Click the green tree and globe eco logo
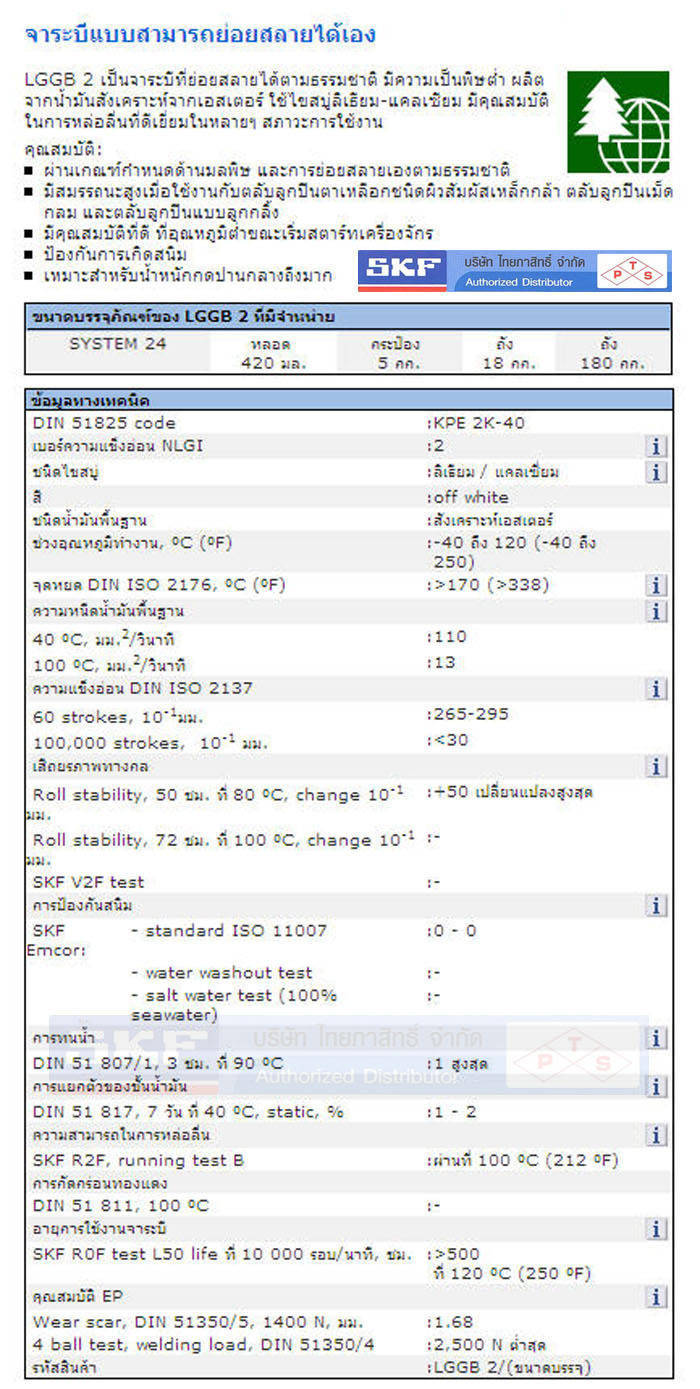Image resolution: width=700 pixels, height=1389 pixels. (x=619, y=122)
